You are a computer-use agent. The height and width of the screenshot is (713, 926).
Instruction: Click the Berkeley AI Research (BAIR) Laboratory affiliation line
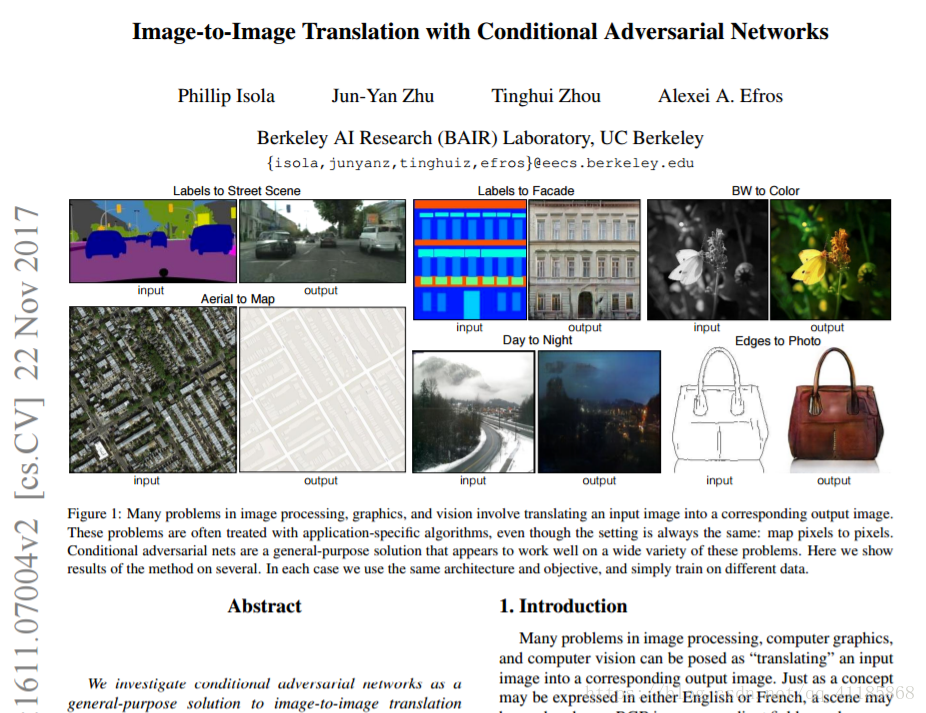click(480, 138)
